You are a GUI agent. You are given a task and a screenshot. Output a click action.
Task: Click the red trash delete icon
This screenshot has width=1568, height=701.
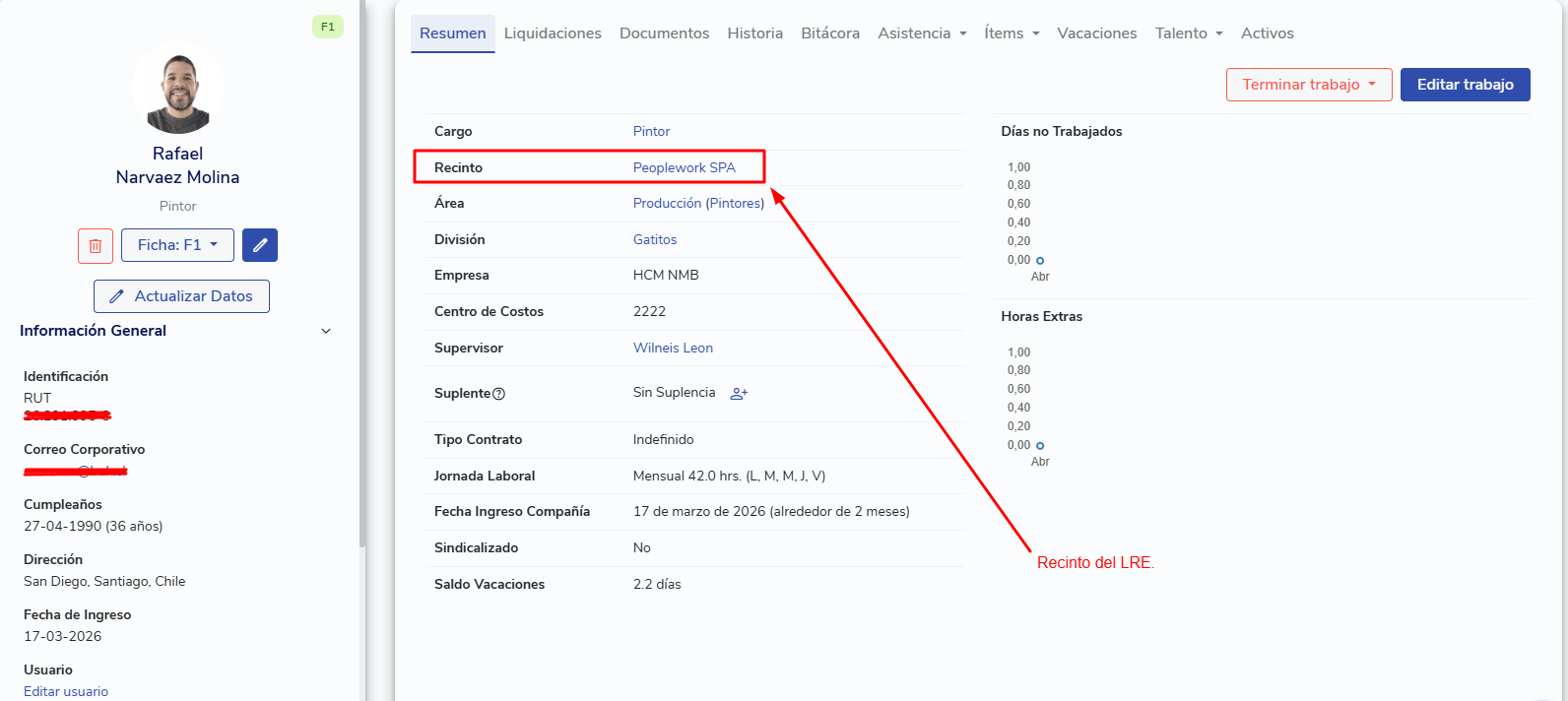[x=96, y=245]
